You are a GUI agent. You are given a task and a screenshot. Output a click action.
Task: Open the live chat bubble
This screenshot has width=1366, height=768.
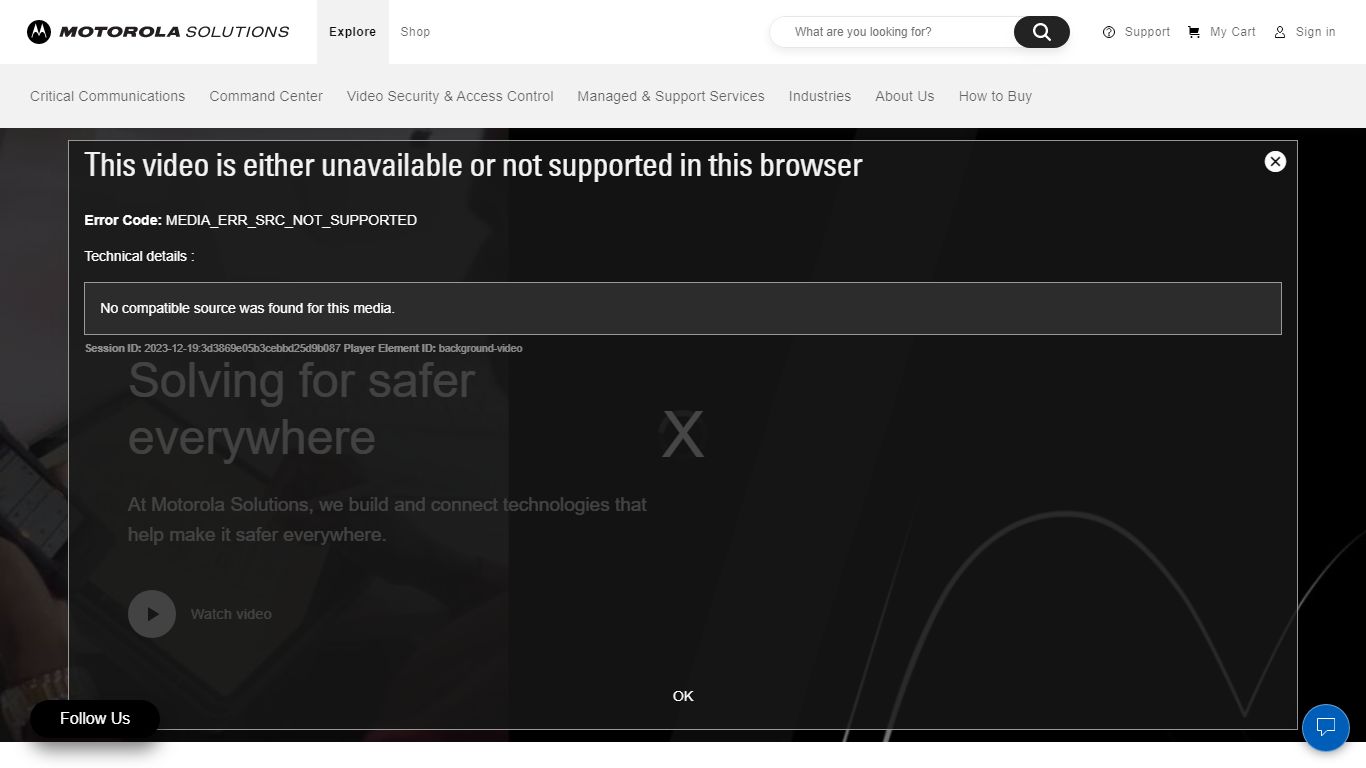pyautogui.click(x=1326, y=727)
